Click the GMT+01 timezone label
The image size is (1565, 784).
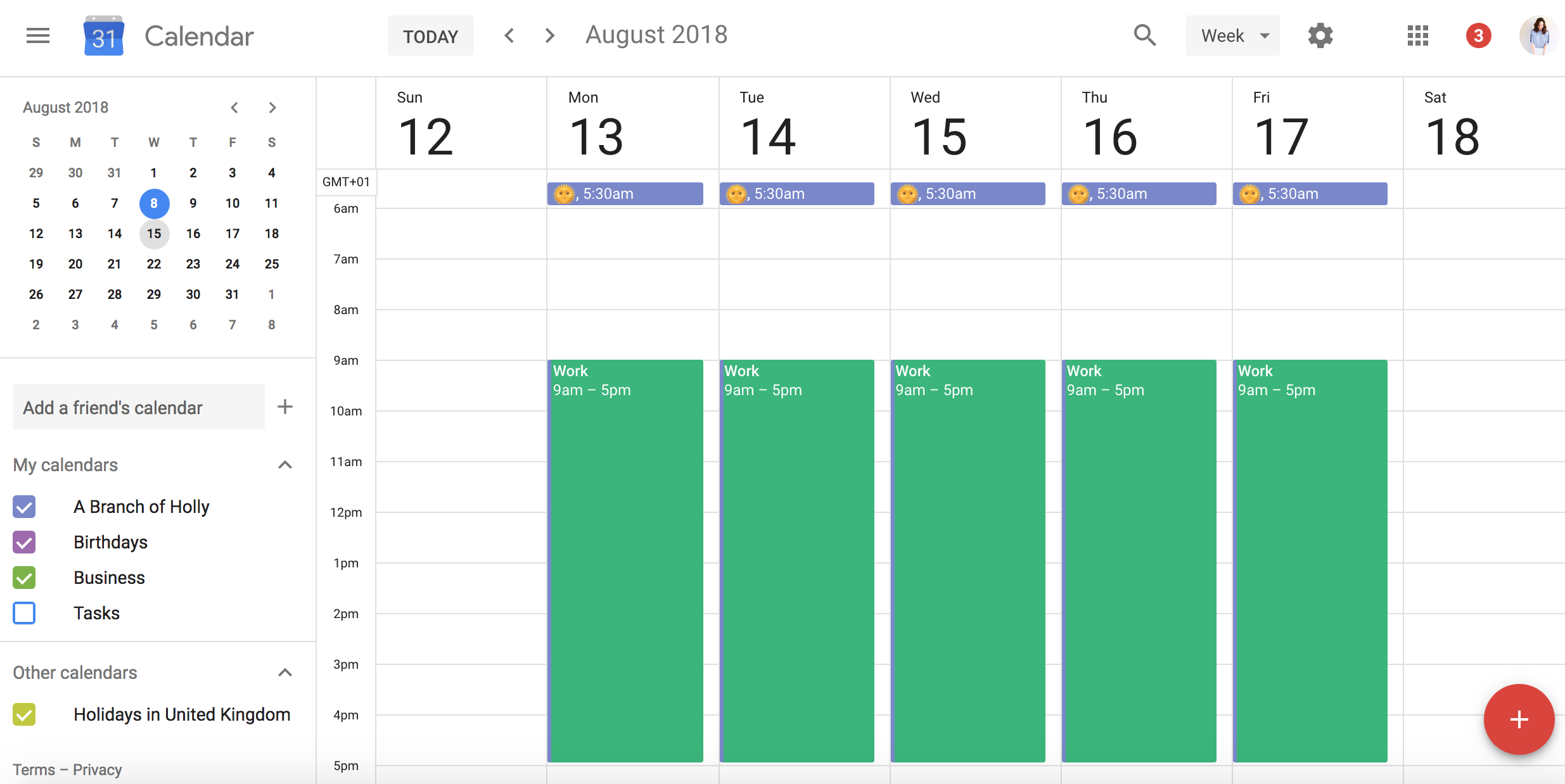pos(346,182)
